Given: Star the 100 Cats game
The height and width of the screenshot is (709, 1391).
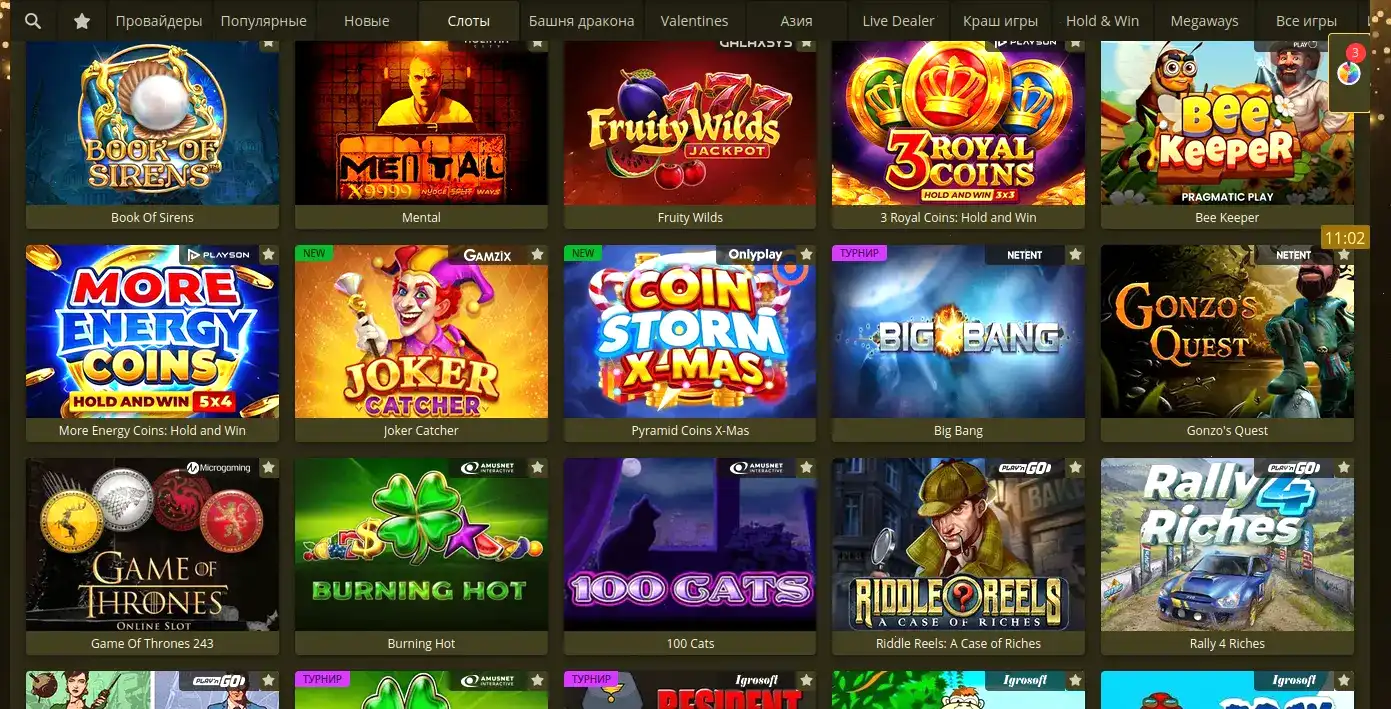Looking at the screenshot, I should pos(806,468).
